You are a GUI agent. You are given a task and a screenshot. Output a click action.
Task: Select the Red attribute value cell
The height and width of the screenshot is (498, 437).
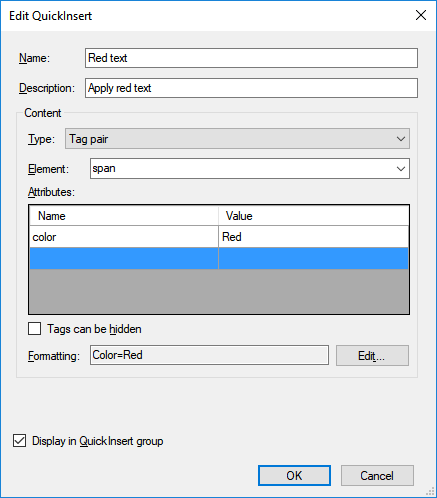313,237
